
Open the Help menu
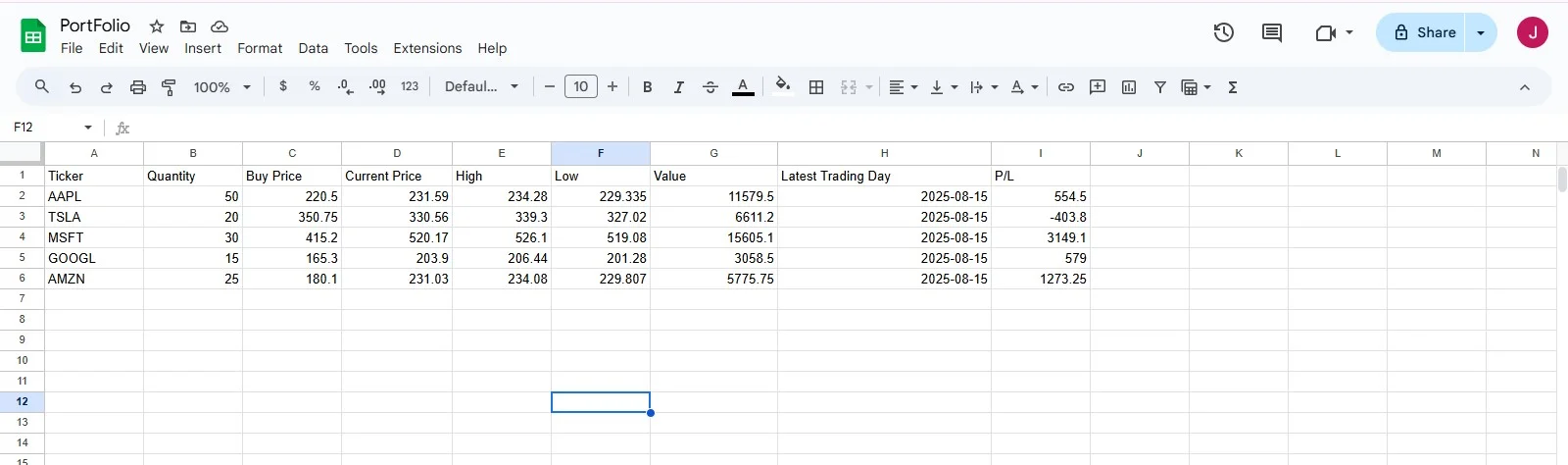492,48
